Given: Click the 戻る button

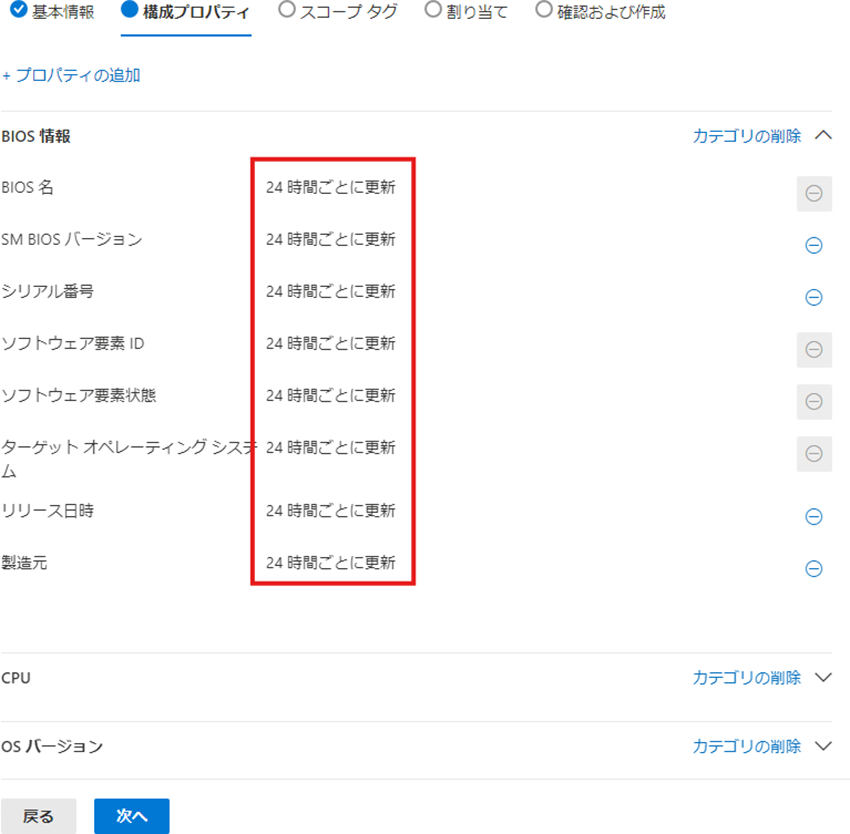Looking at the screenshot, I should coord(38,816).
